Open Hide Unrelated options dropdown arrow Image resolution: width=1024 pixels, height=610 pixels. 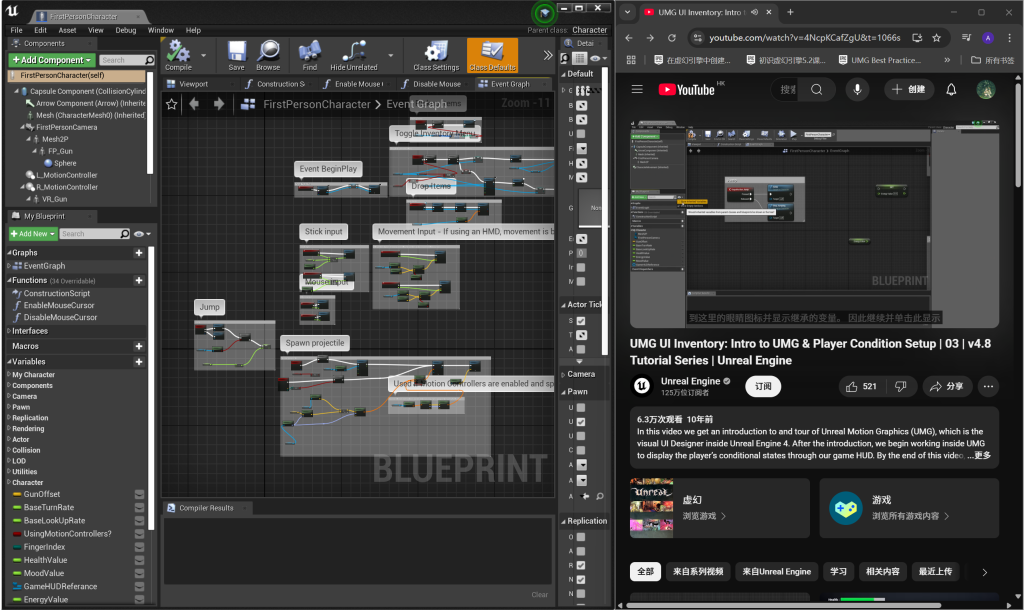coord(391,56)
